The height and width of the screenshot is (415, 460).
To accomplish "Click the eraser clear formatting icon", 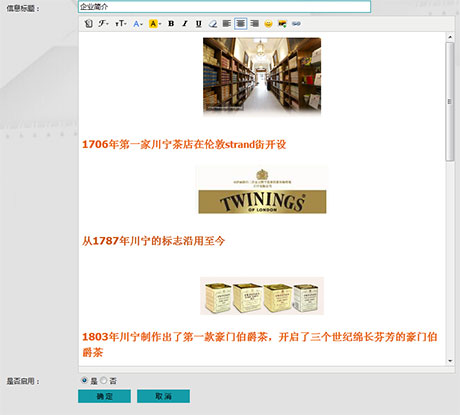I will point(213,24).
